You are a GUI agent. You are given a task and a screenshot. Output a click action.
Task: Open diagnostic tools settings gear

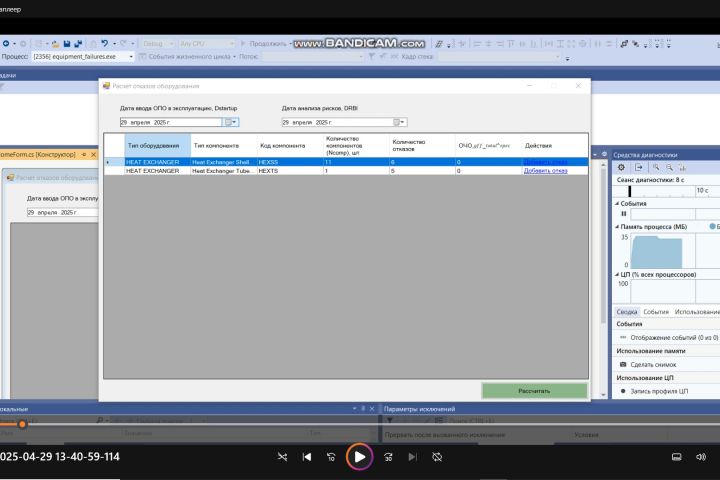pyautogui.click(x=621, y=168)
